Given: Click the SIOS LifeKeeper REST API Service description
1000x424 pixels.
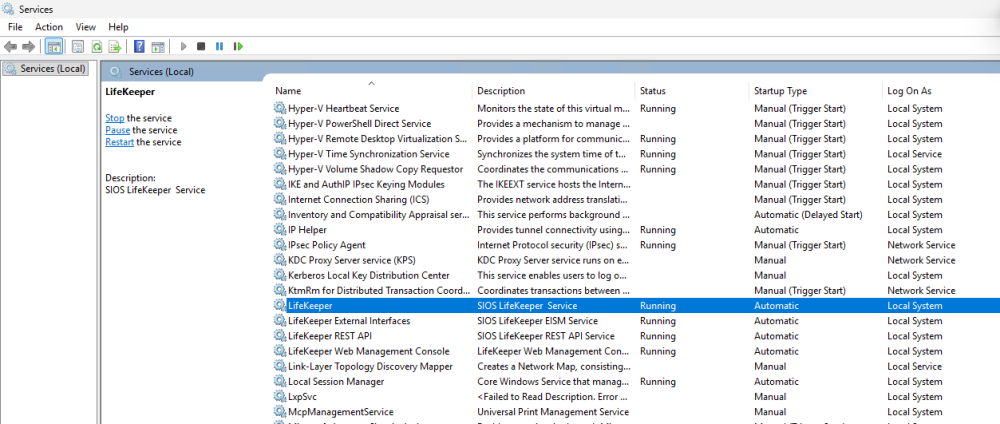Looking at the screenshot, I should tap(546, 336).
